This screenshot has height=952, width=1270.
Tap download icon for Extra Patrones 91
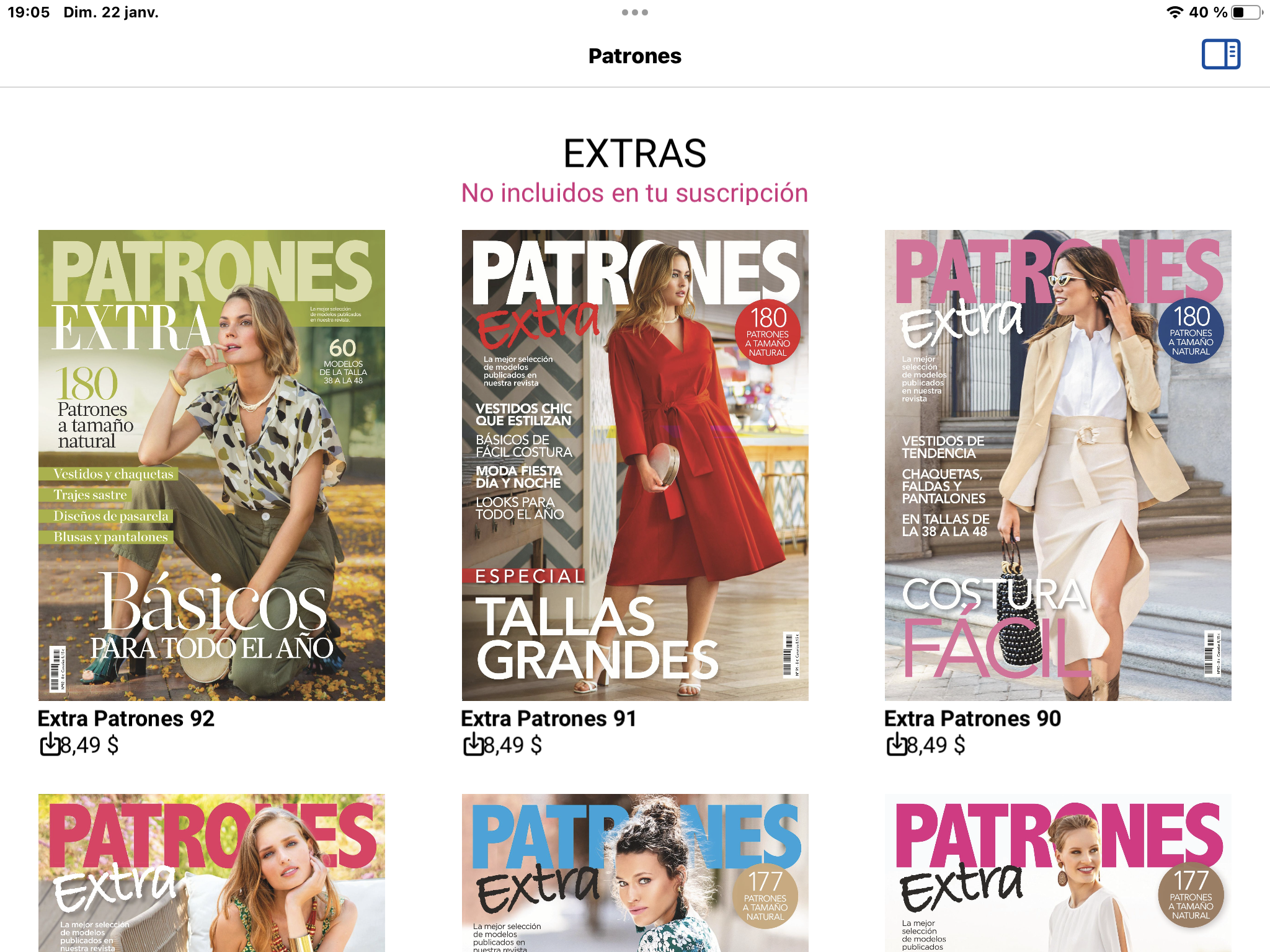[473, 744]
